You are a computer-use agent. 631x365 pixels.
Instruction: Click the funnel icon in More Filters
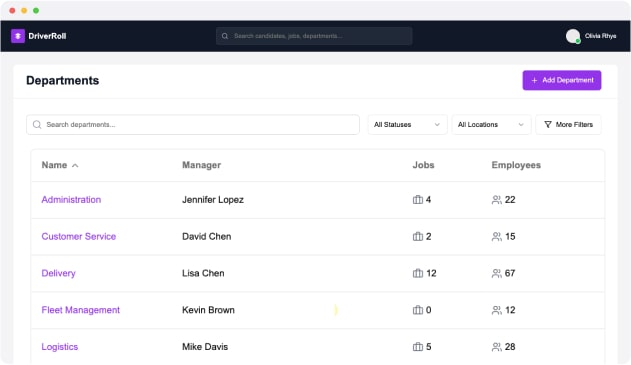[548, 125]
